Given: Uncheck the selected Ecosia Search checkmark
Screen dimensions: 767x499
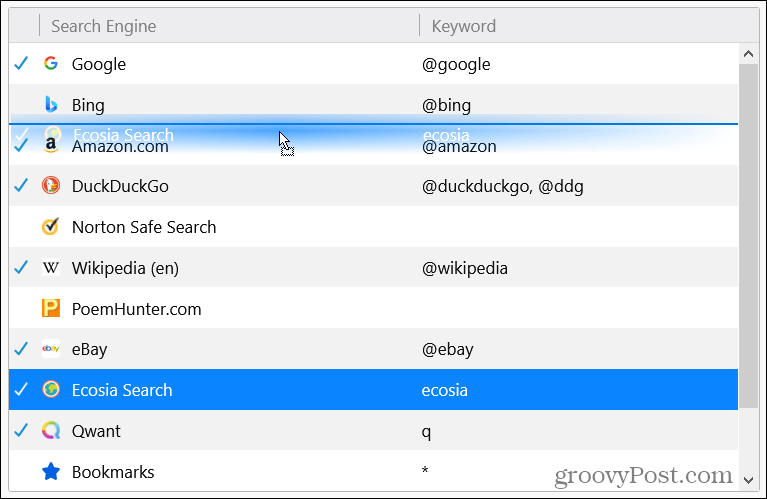Looking at the screenshot, I should tap(21, 390).
